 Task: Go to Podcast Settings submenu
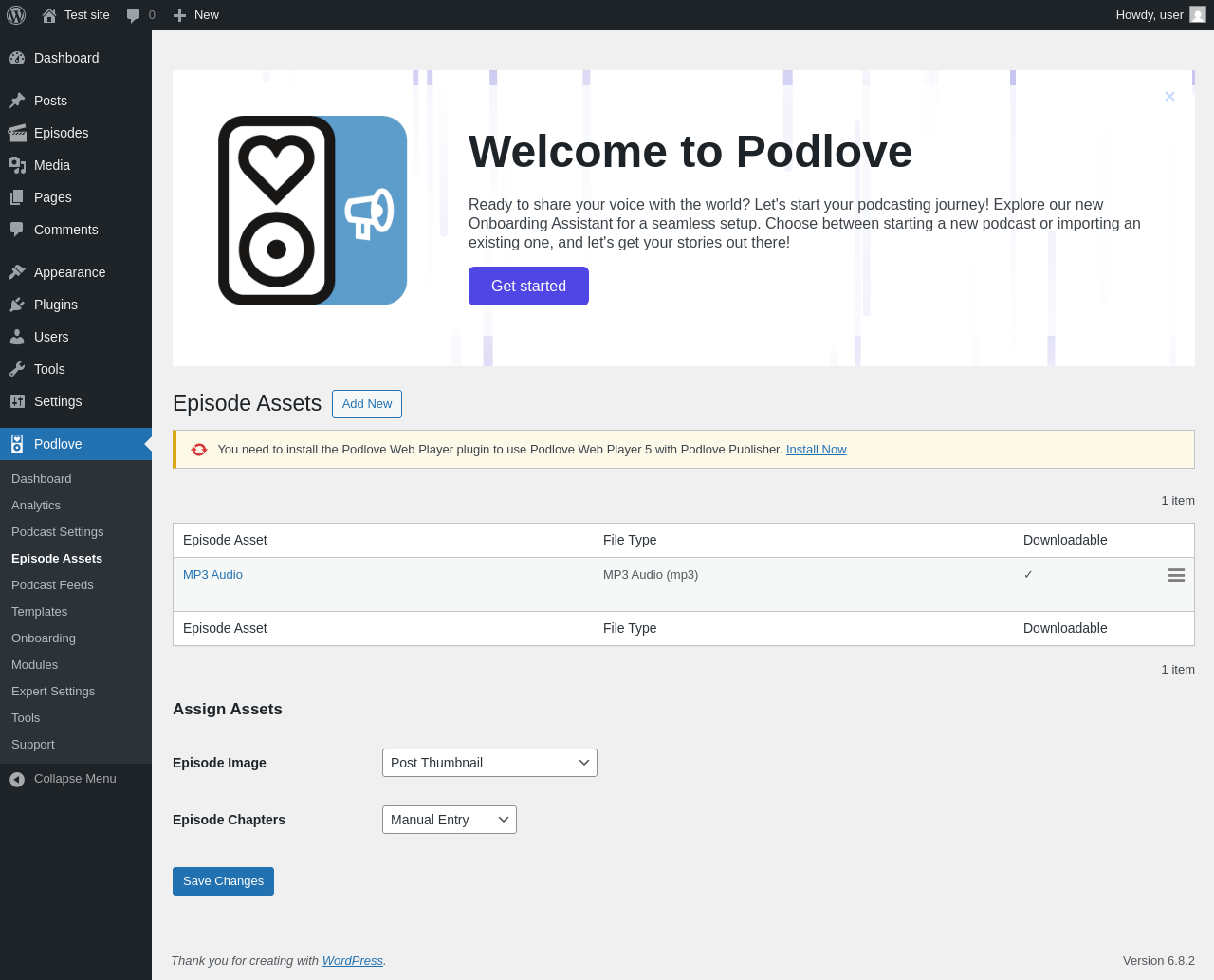58,532
